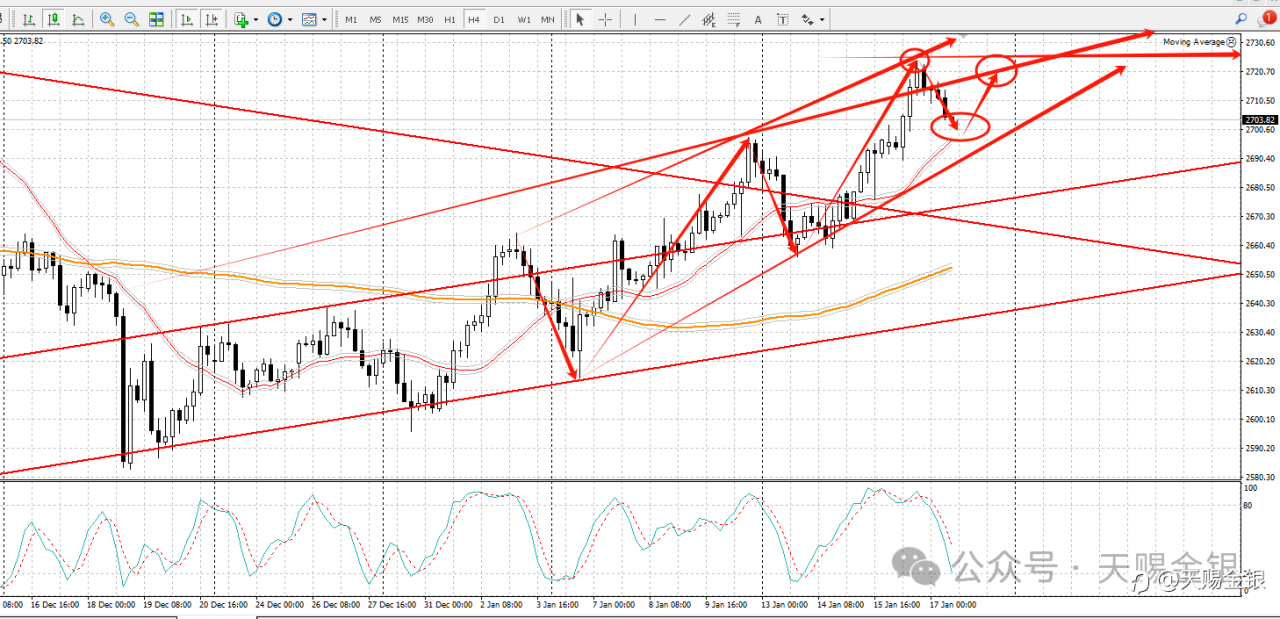Select candlestick chart mode
This screenshot has height=619, width=1280.
pos(53,19)
